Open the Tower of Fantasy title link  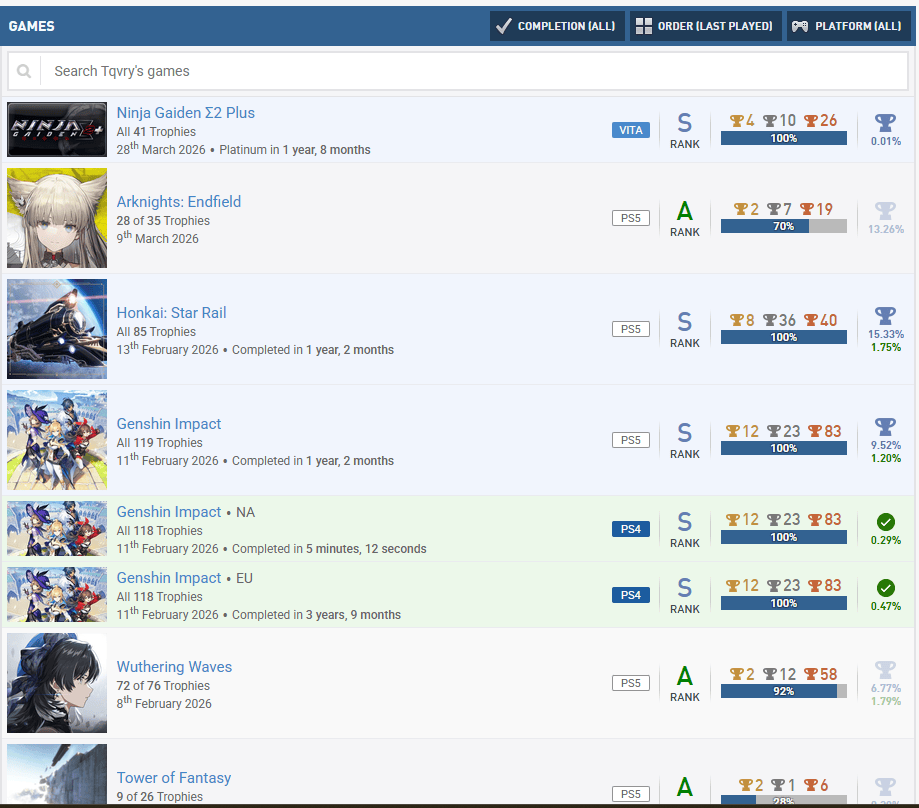pyautogui.click(x=174, y=778)
